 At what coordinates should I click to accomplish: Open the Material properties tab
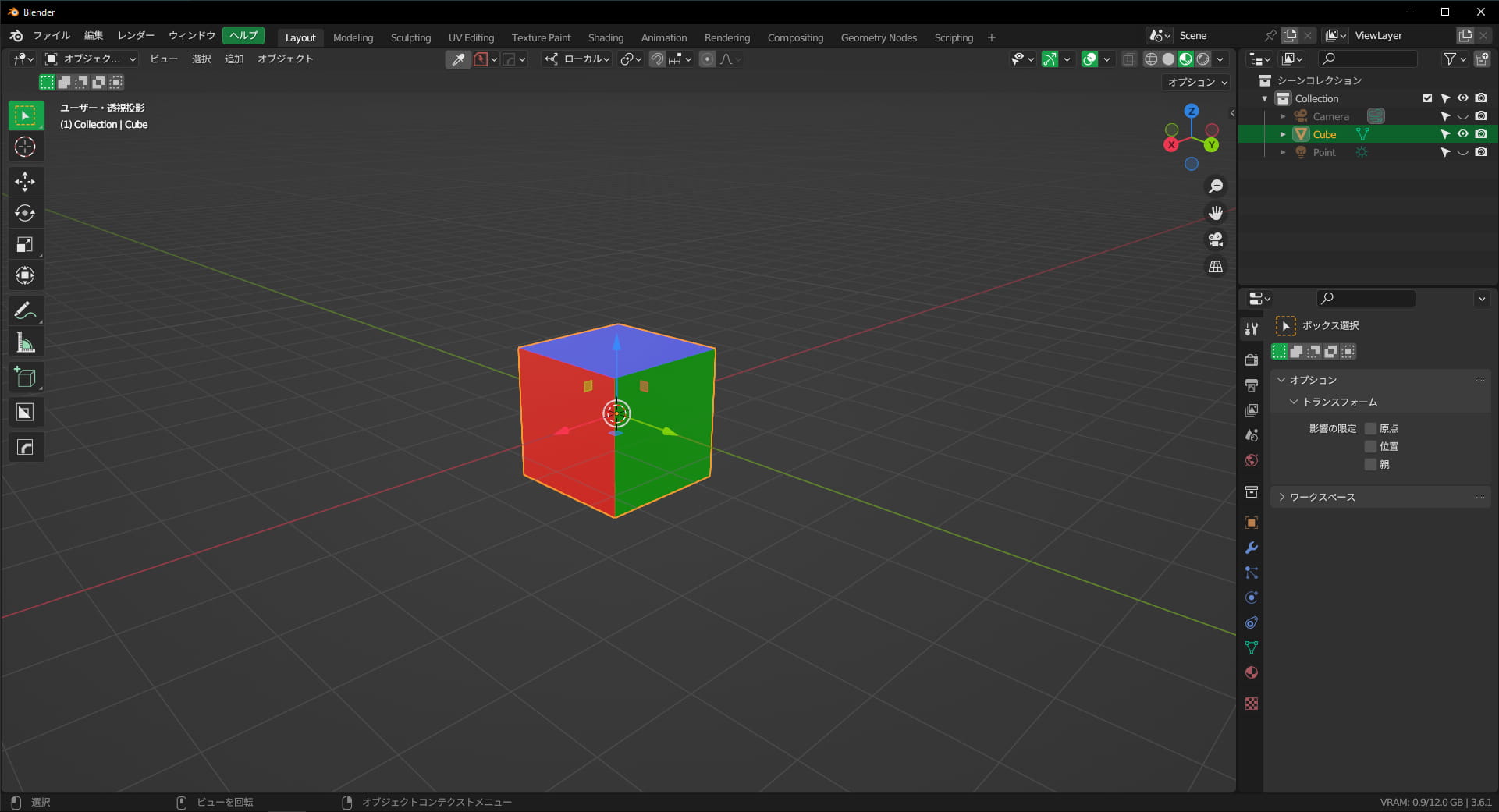tap(1252, 672)
